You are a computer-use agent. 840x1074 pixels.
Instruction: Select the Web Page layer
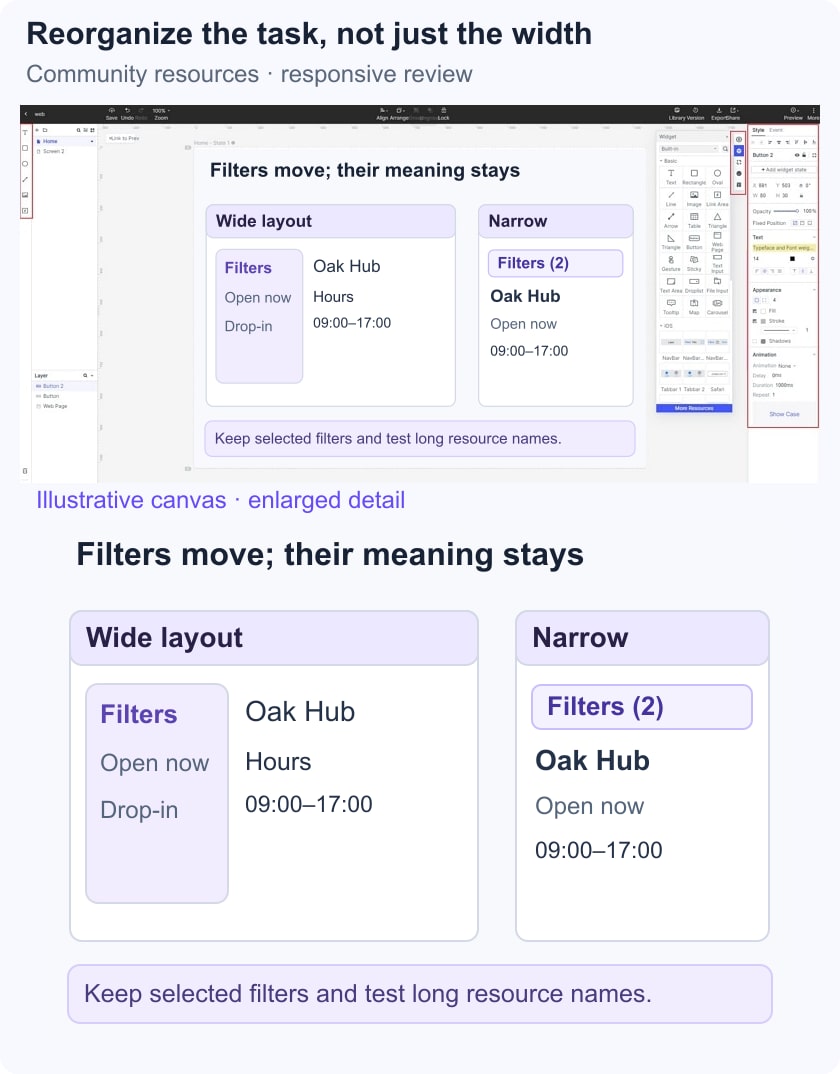click(64, 406)
